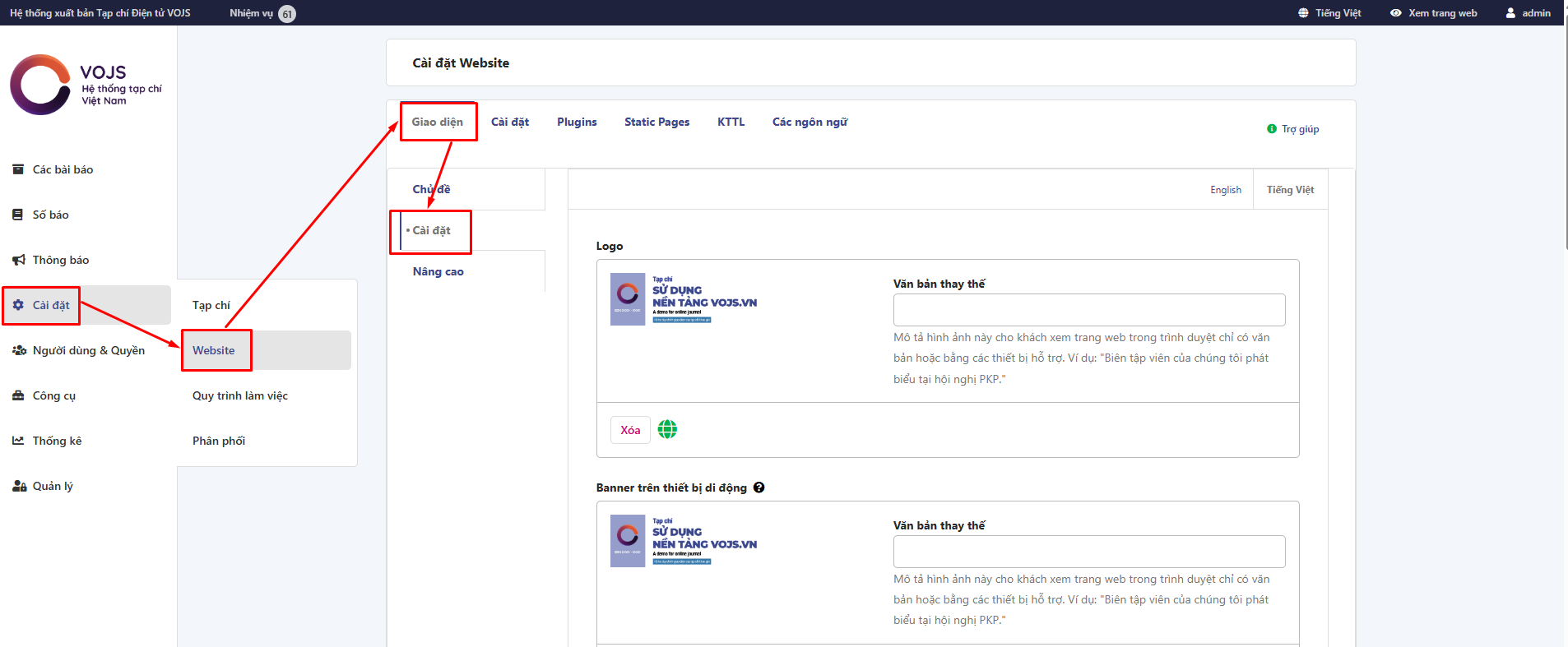Switch to the KTTL tab

coord(731,122)
